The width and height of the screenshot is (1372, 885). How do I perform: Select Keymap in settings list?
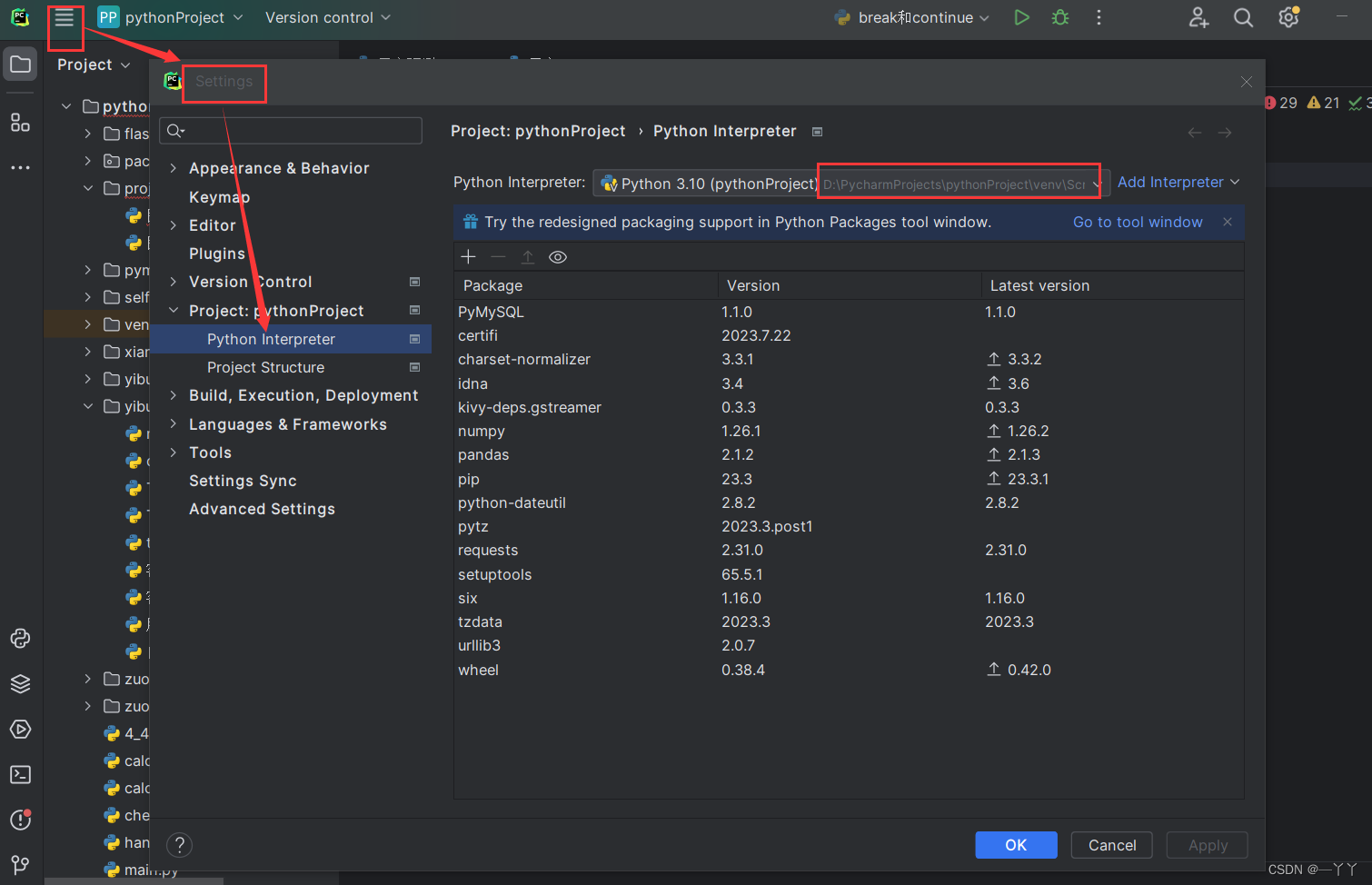pyautogui.click(x=219, y=197)
